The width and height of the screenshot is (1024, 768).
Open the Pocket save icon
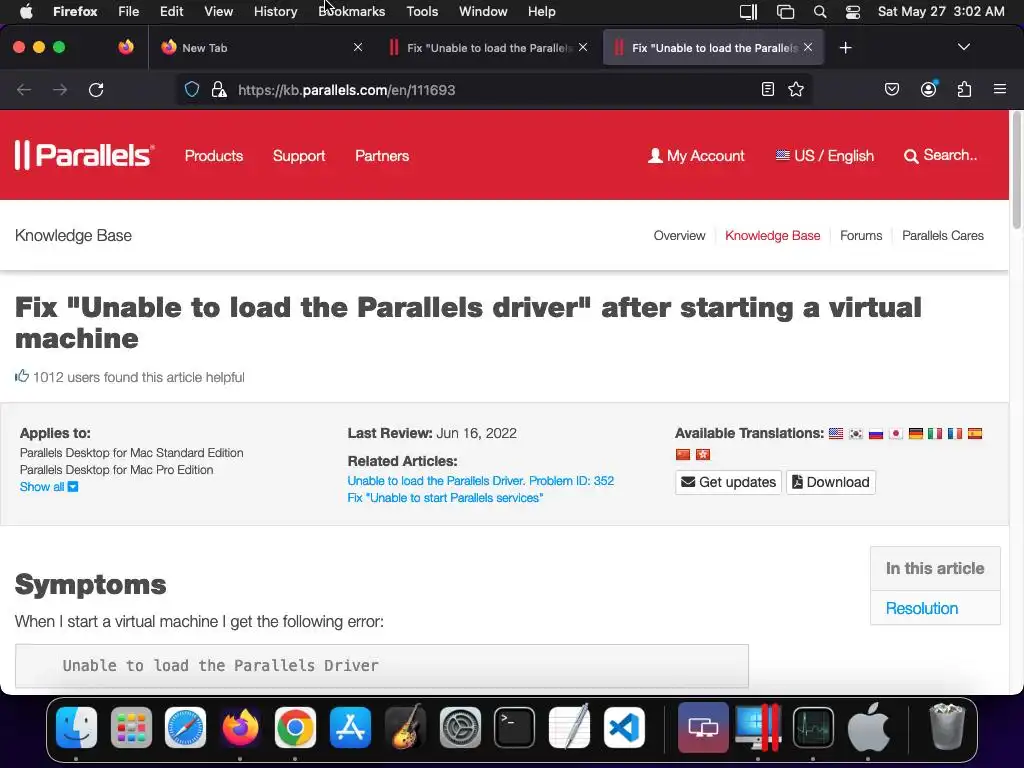[892, 89]
